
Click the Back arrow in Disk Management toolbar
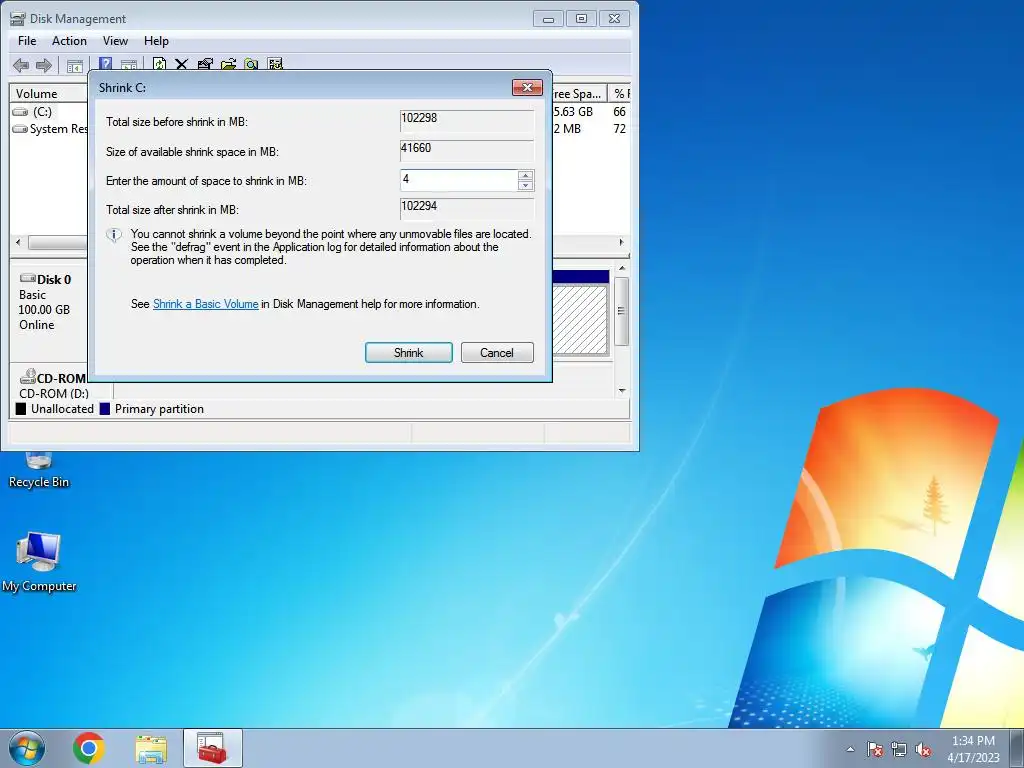[21, 65]
